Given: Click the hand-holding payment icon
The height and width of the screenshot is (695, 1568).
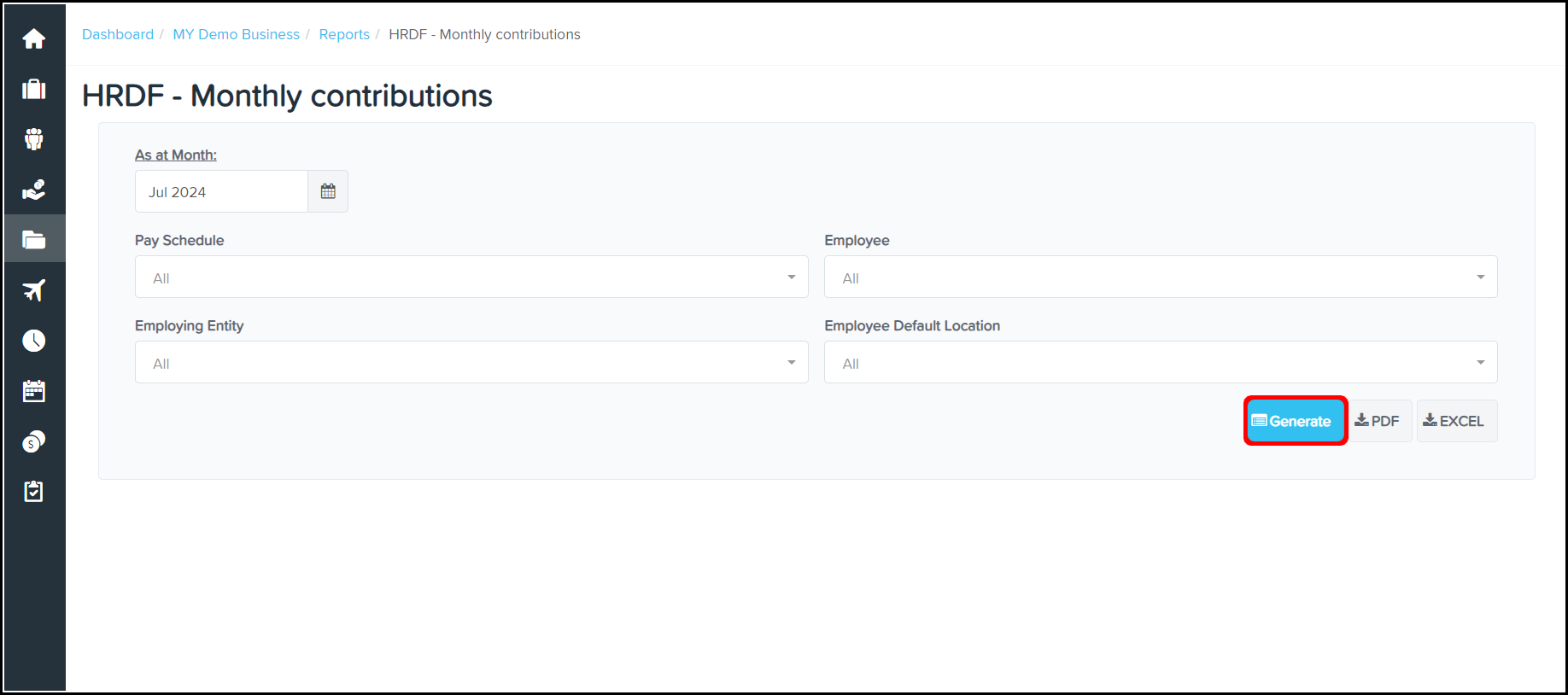Looking at the screenshot, I should tap(34, 190).
